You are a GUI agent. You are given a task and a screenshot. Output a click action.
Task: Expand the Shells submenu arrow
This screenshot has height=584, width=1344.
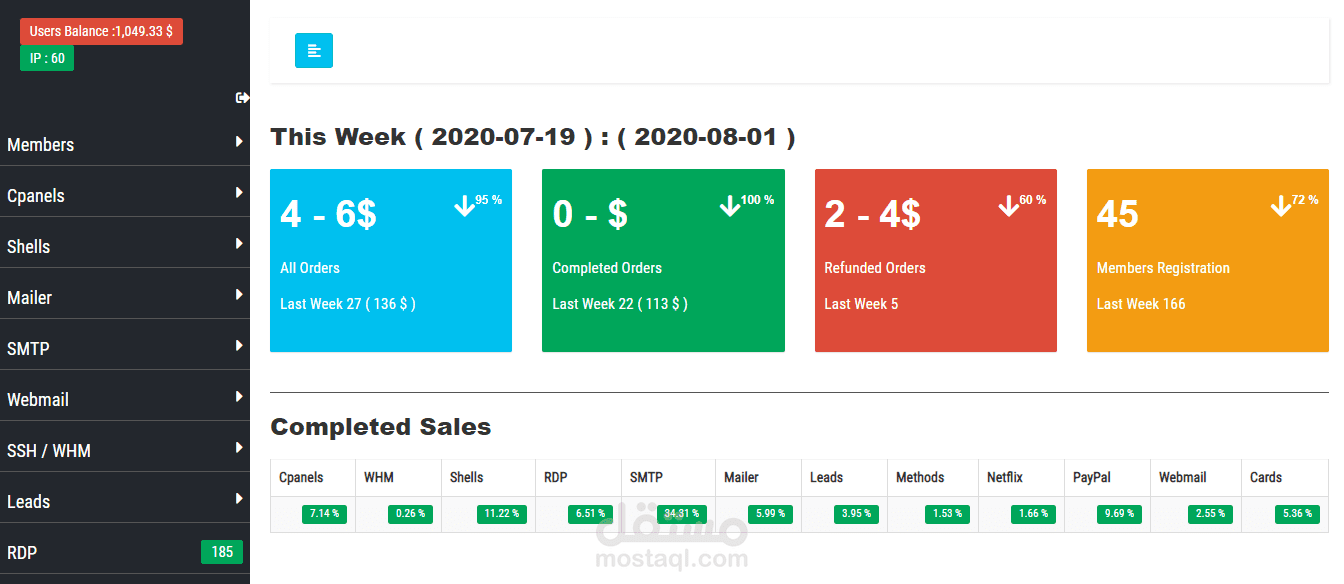(x=239, y=244)
